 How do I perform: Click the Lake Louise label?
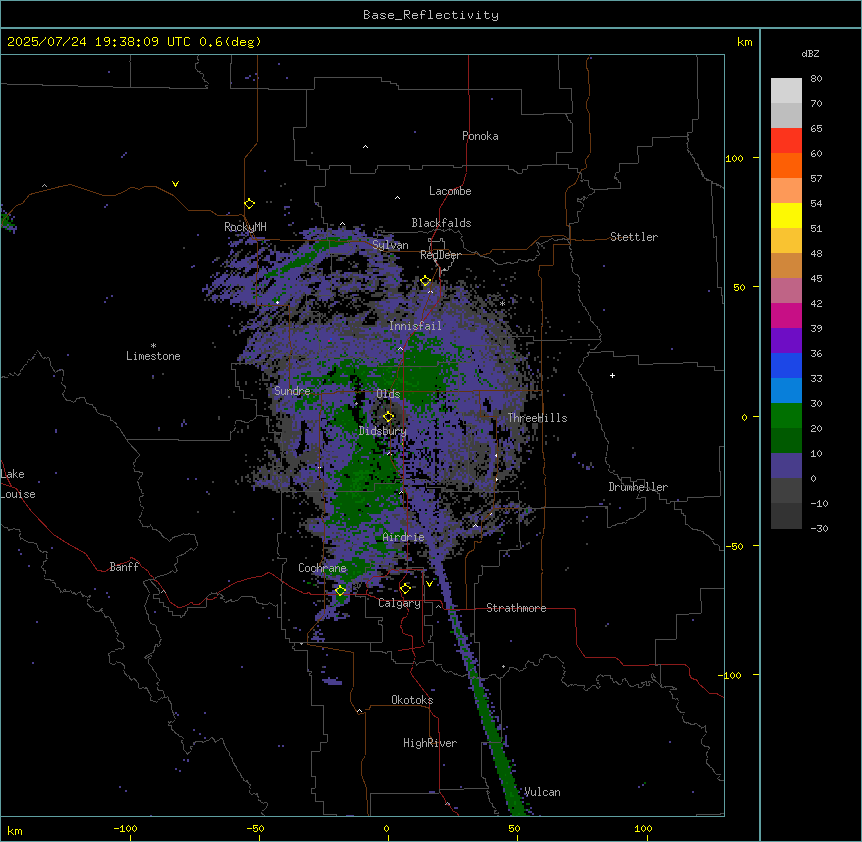point(18,484)
